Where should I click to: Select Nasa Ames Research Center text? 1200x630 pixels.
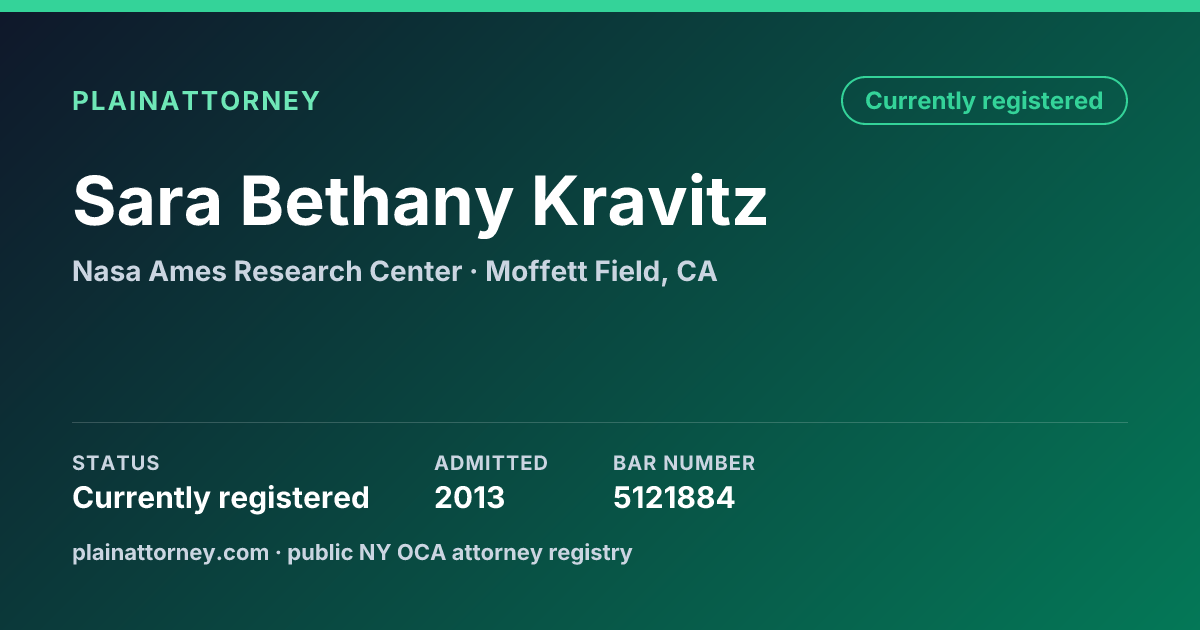(267, 271)
